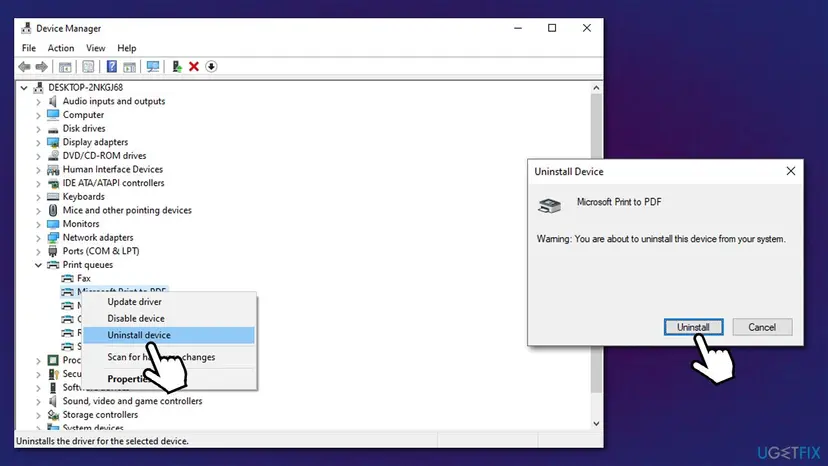
Task: Click the speaker icon beside Sound, video and game controllers
Action: pos(53,401)
